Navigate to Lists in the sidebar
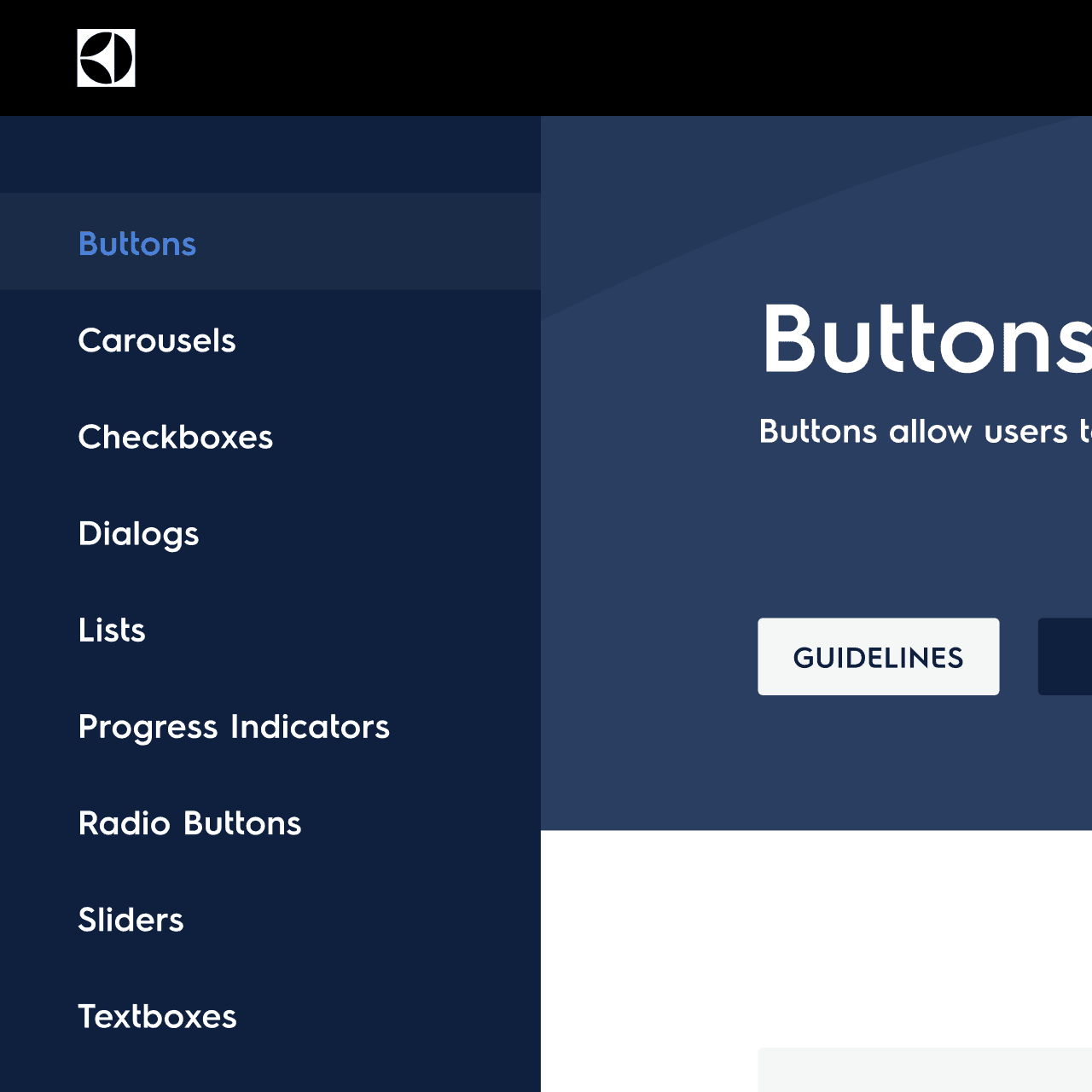The height and width of the screenshot is (1092, 1092). (112, 630)
